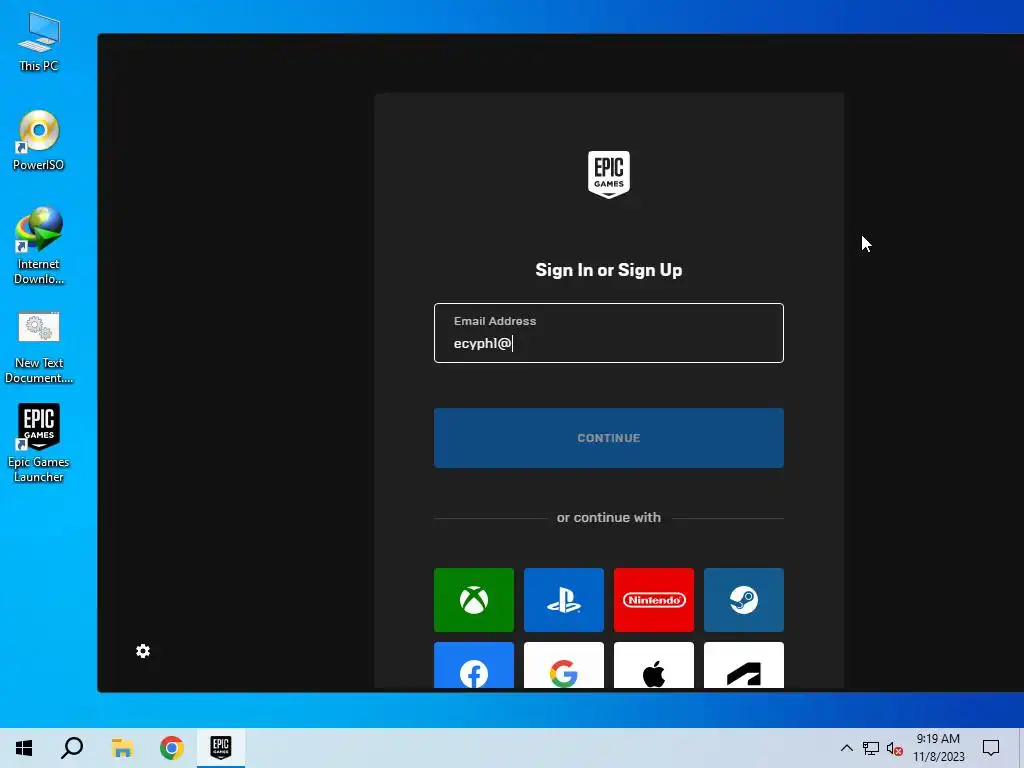Open File Explorer from the taskbar
This screenshot has width=1024, height=768.
[x=122, y=748]
